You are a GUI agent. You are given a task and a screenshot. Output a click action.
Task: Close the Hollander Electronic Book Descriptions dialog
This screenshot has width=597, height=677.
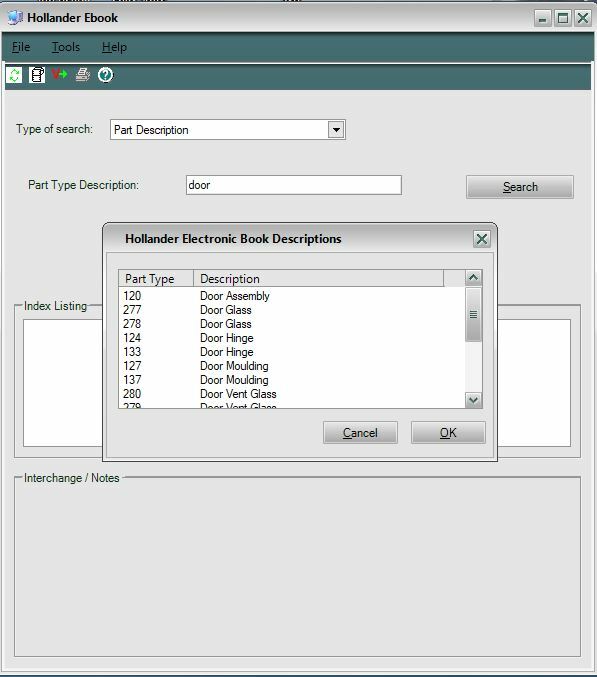[x=481, y=239]
